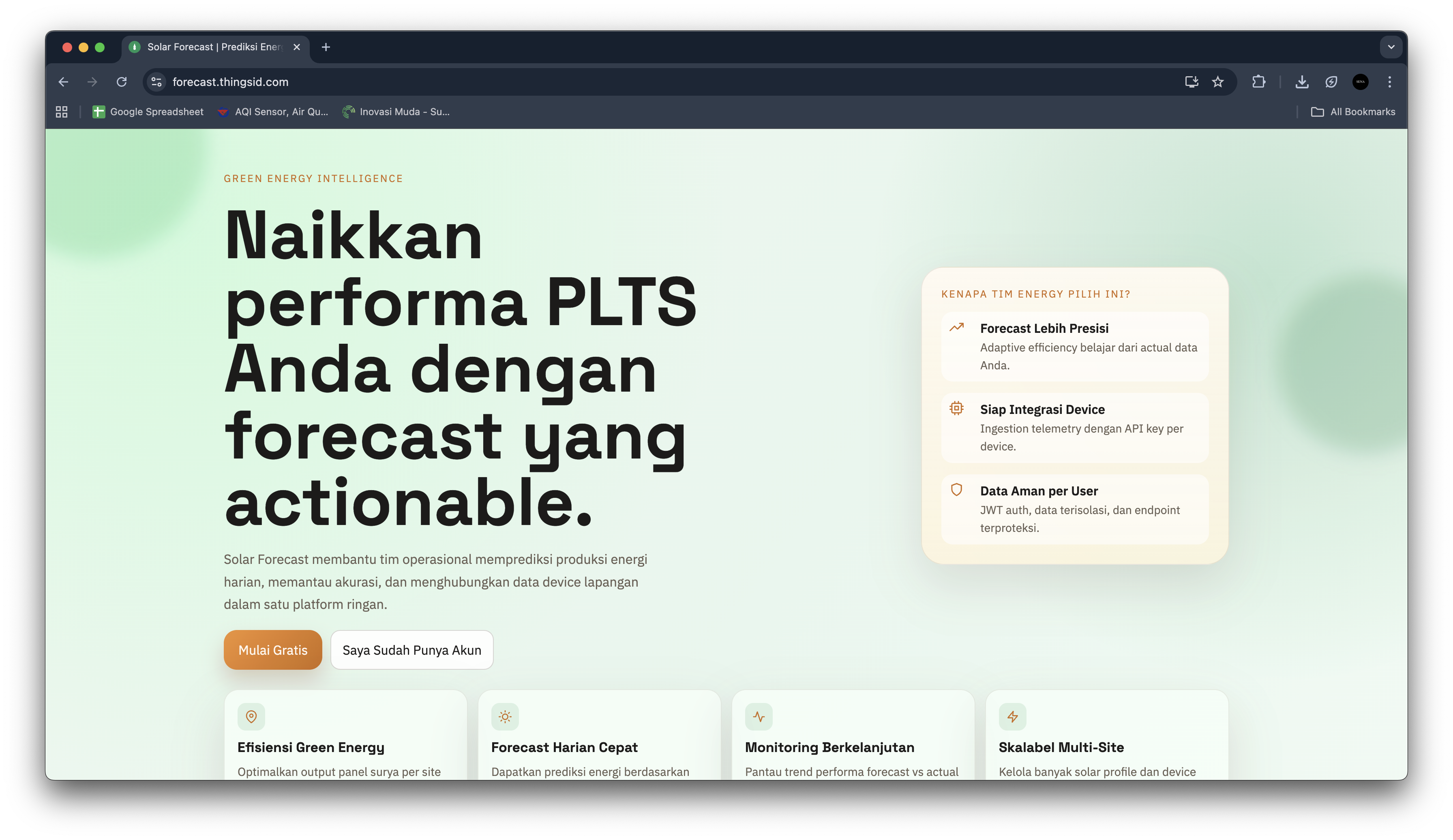Click the sun icon on Forecast Harian Cepat

(504, 717)
